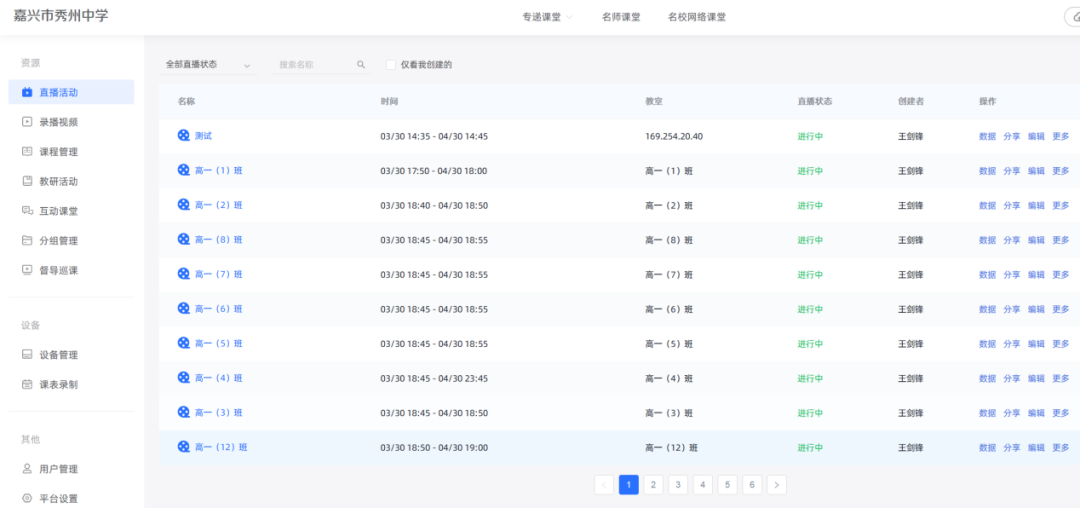This screenshot has width=1080, height=508.
Task: Click the 课程管理 sidebar icon
Action: coord(27,152)
